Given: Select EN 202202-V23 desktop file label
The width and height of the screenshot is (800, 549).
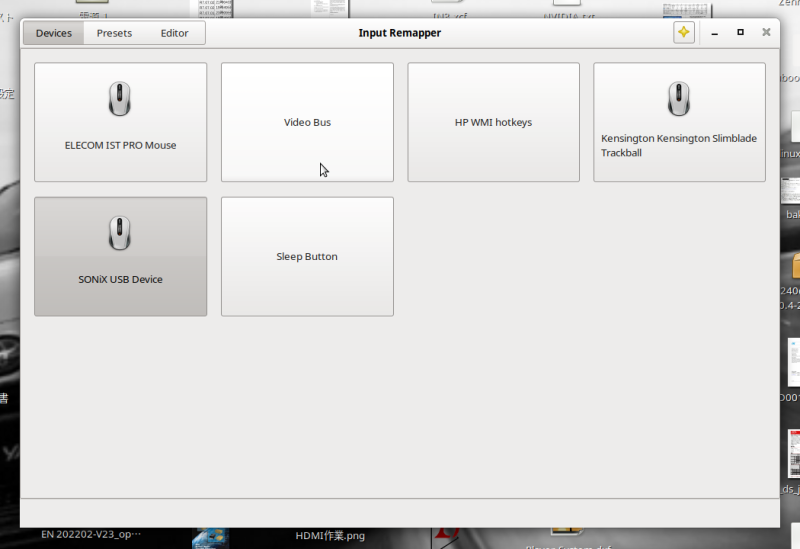Looking at the screenshot, I should (x=92, y=535).
